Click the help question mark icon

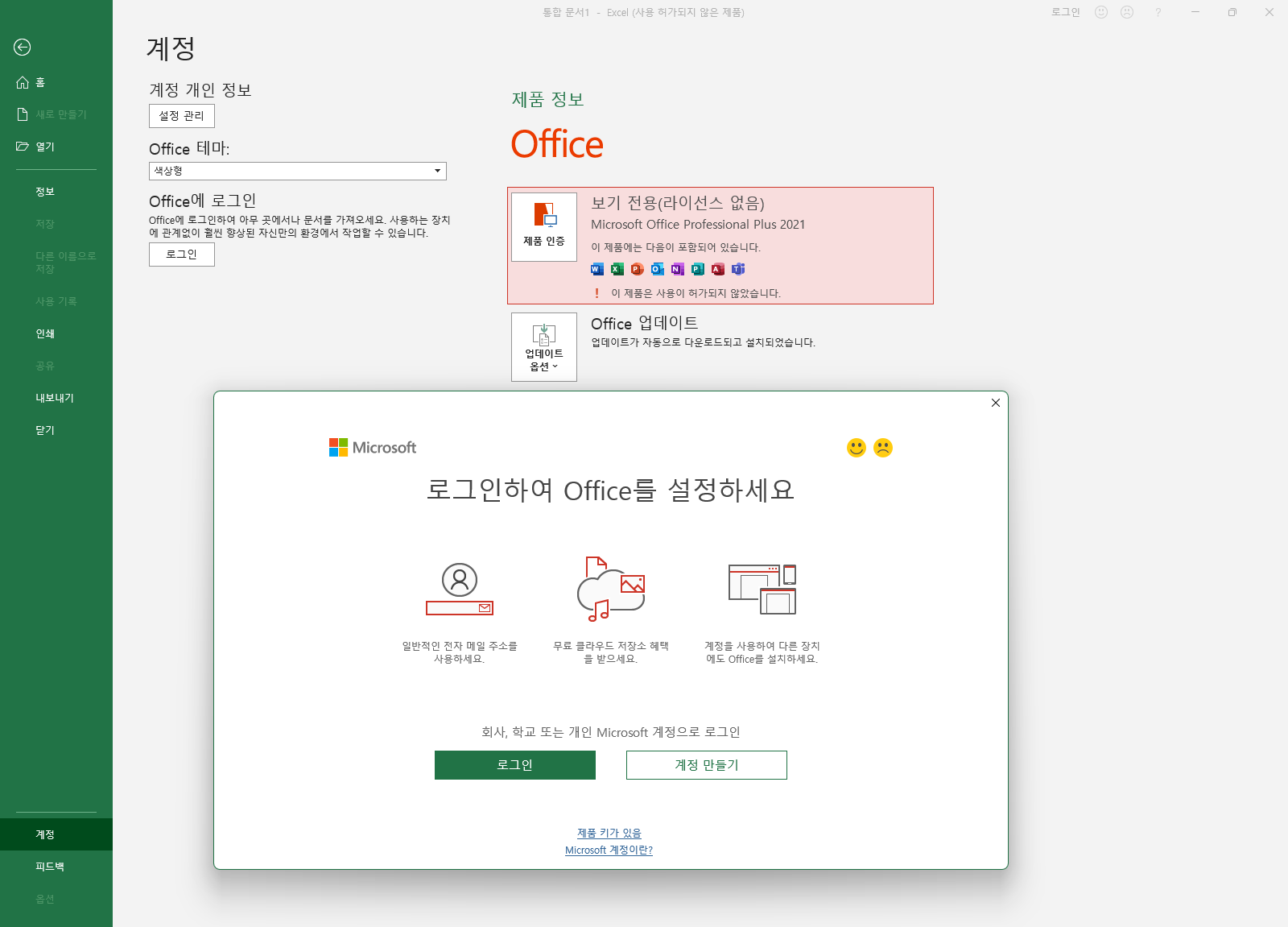[1158, 12]
